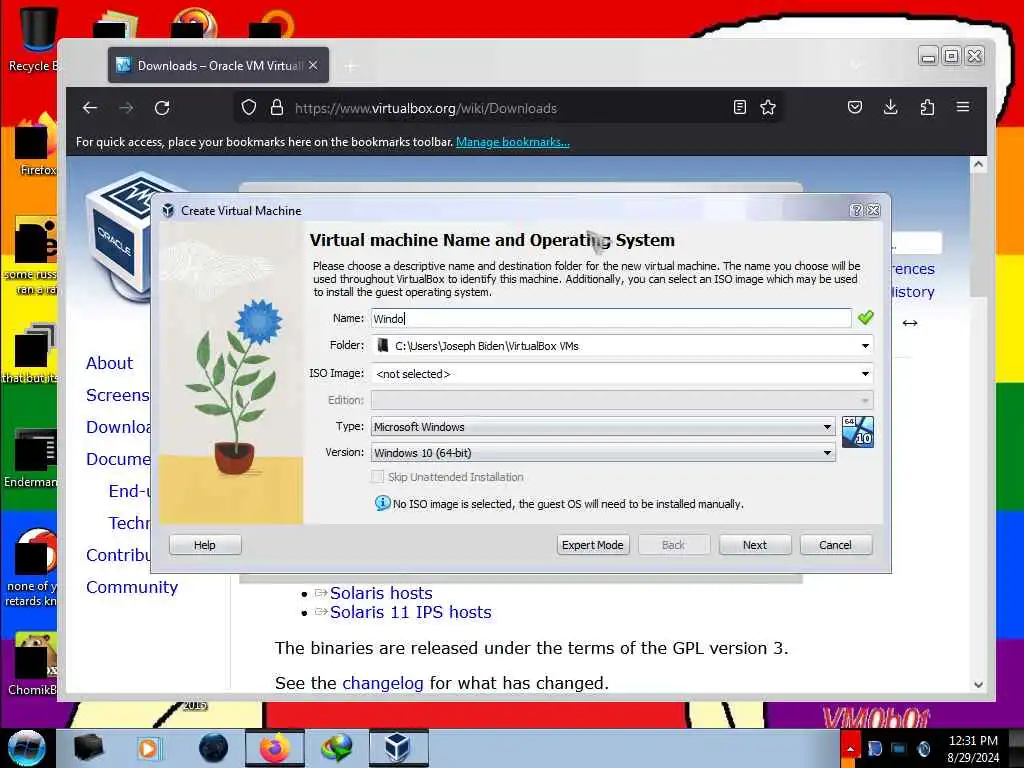
Task: Toggle the Skip Unattended Installation checkbox
Action: point(377,477)
